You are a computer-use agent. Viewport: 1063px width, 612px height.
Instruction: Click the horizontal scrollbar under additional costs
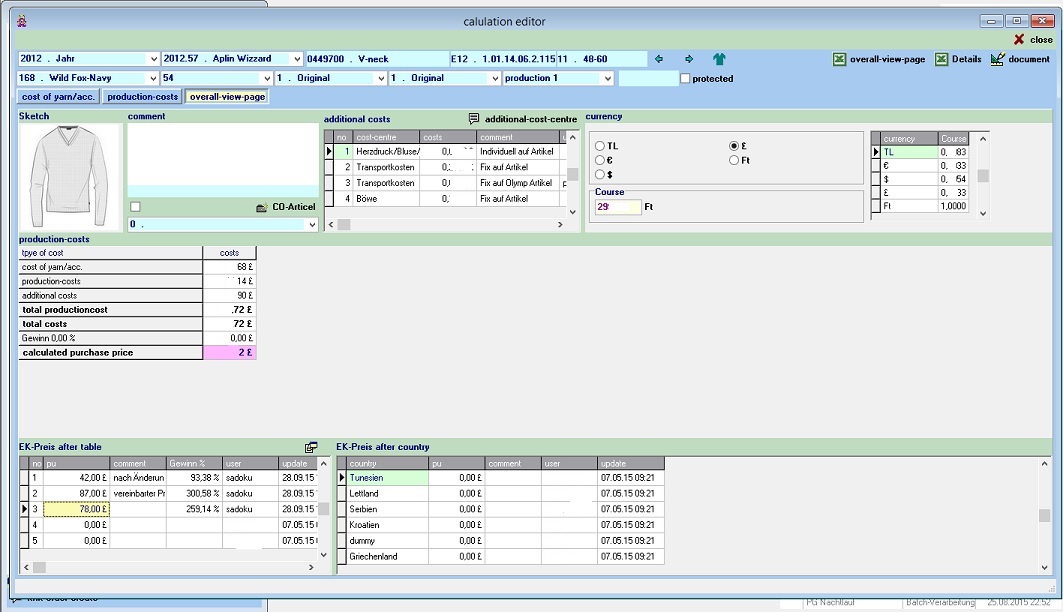pyautogui.click(x=448, y=225)
